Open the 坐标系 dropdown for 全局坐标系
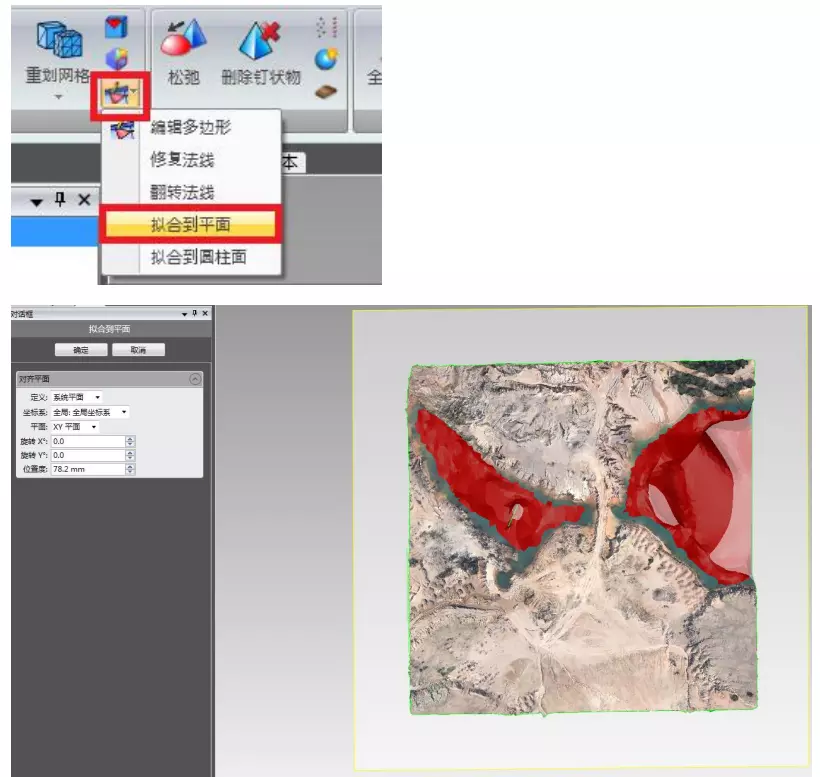 [x=90, y=412]
